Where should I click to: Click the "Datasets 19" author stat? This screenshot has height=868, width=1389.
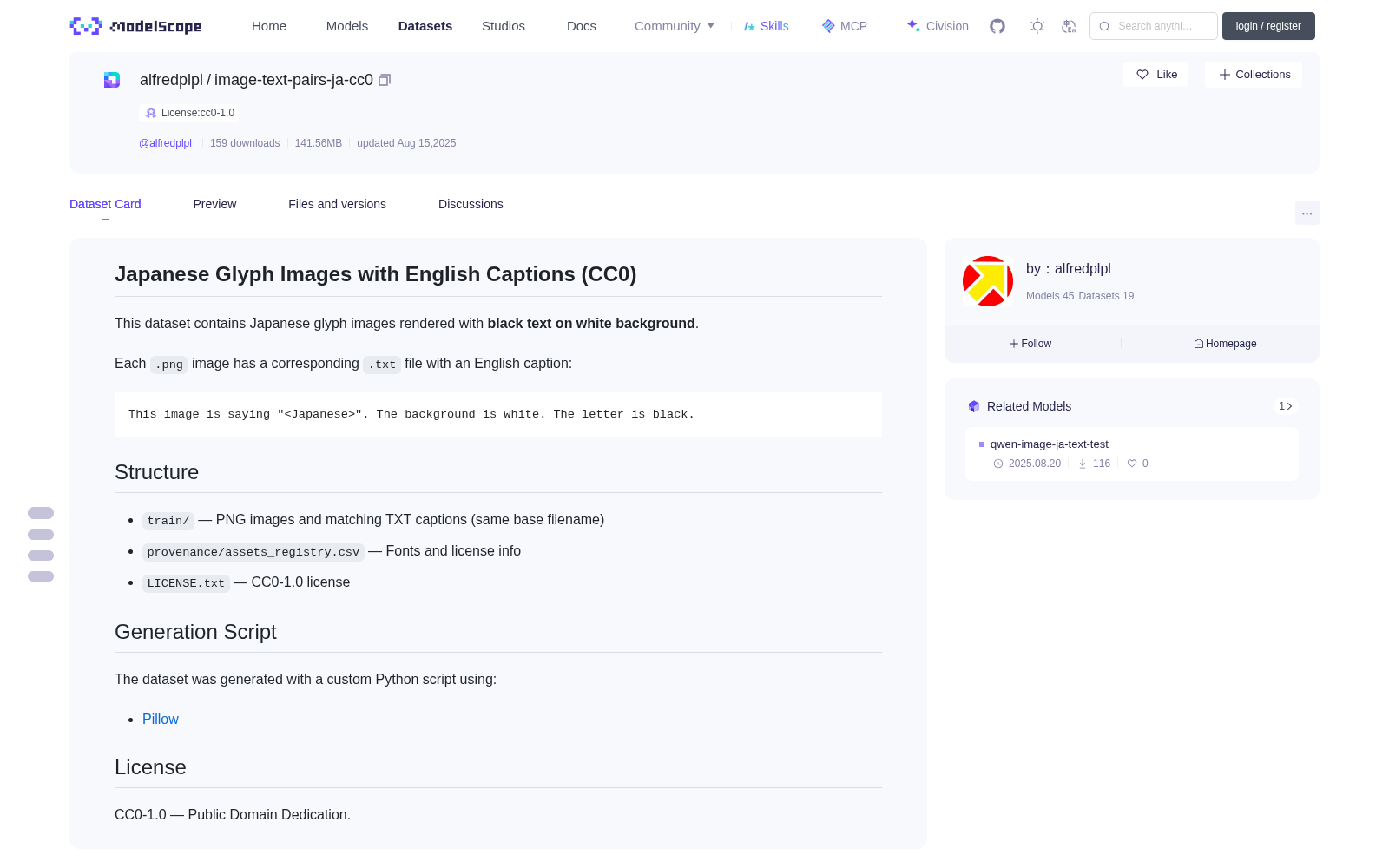click(x=1106, y=296)
